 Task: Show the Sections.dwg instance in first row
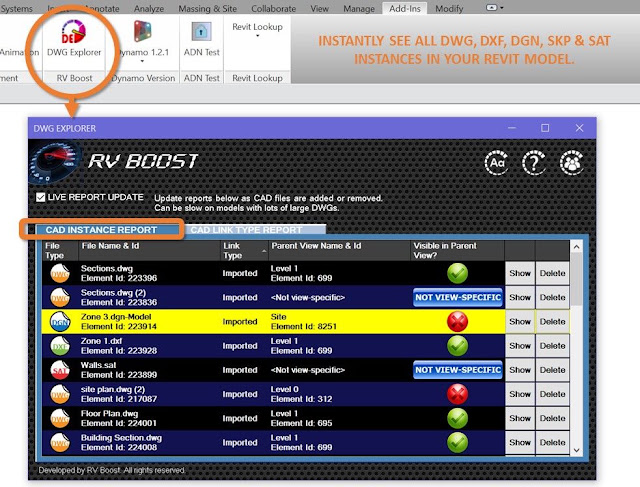[x=520, y=274]
